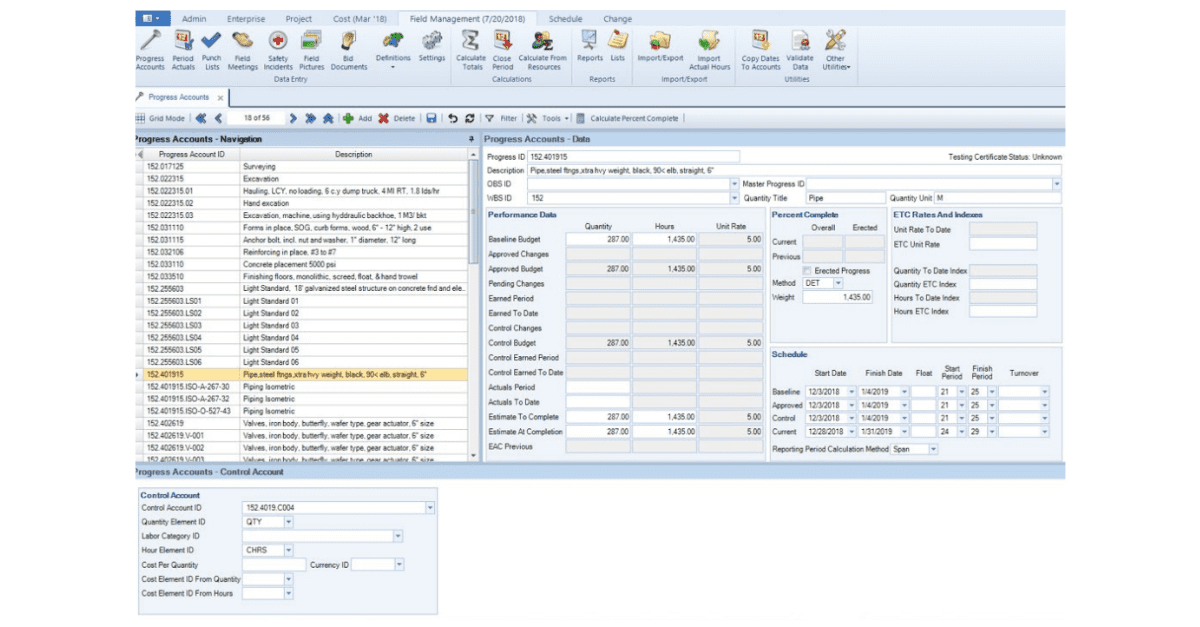Open the Definitions ribbon menu

coord(393,49)
